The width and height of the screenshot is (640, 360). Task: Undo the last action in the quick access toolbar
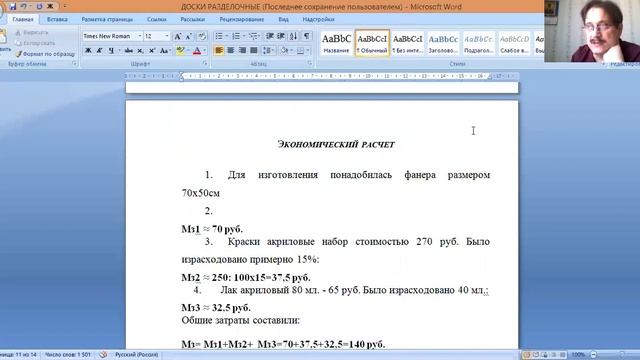pyautogui.click(x=24, y=7)
